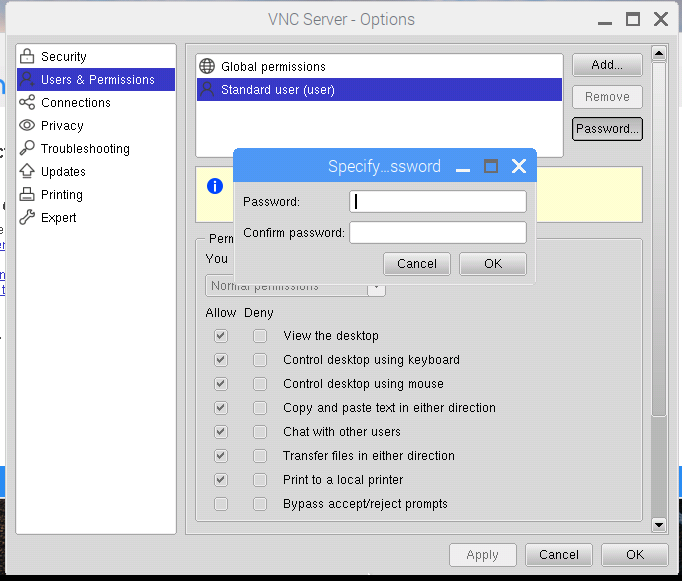Click the Security lock icon in sidebar
This screenshot has height=581, width=682.
coord(27,57)
